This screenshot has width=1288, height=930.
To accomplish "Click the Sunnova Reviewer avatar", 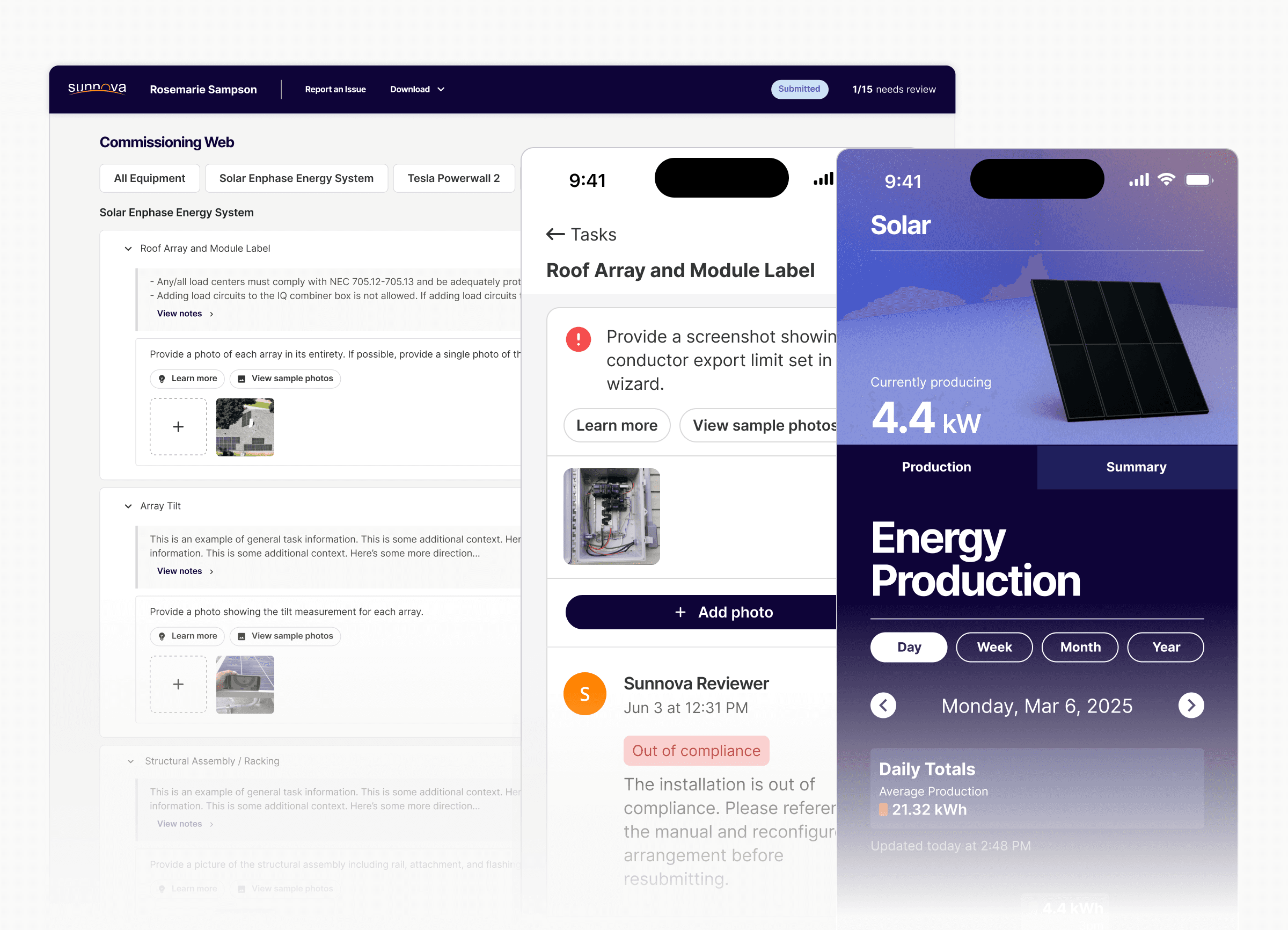I will coord(584,694).
